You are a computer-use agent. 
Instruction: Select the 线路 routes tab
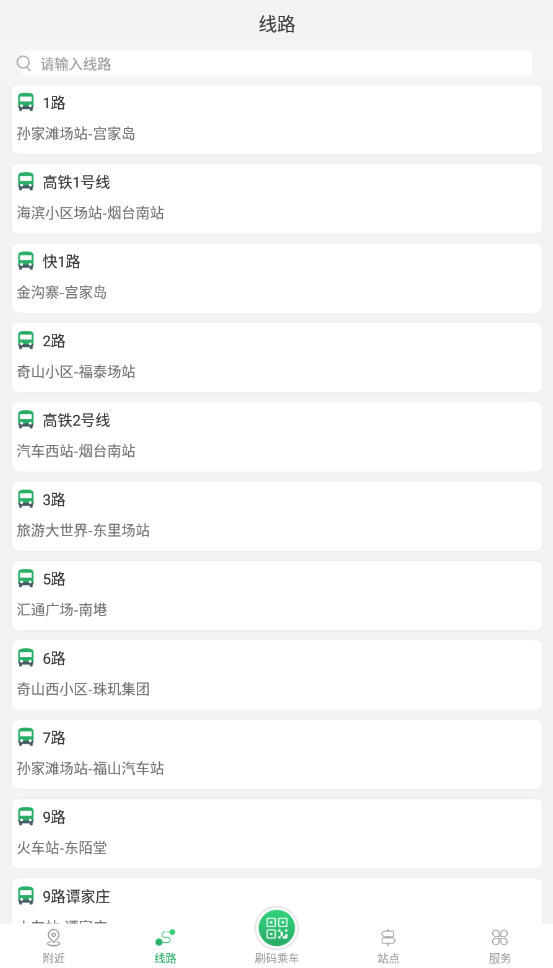click(x=165, y=946)
